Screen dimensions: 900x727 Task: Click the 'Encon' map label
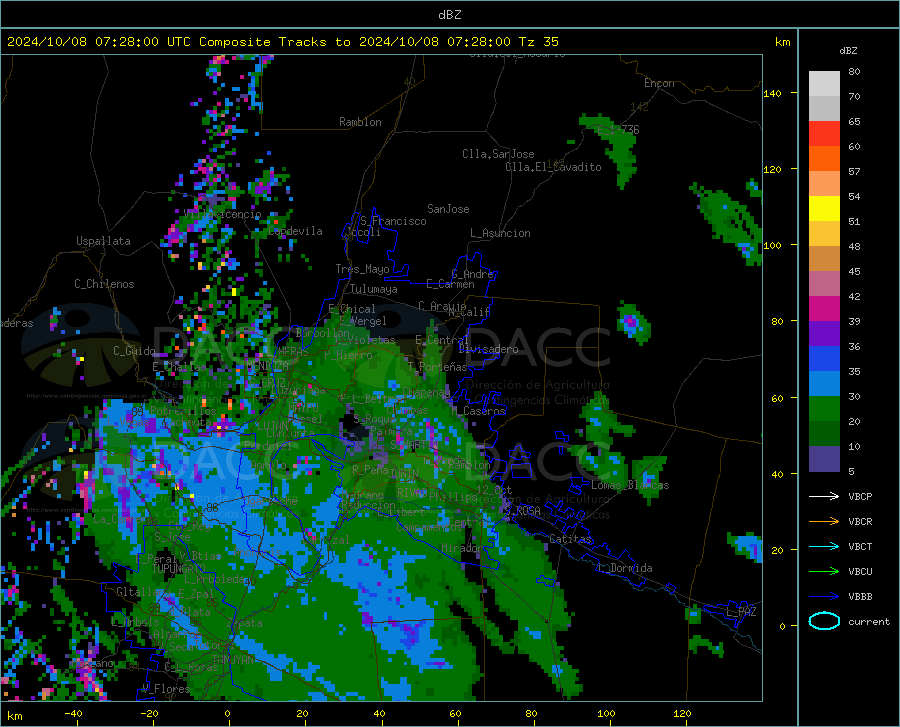[659, 83]
